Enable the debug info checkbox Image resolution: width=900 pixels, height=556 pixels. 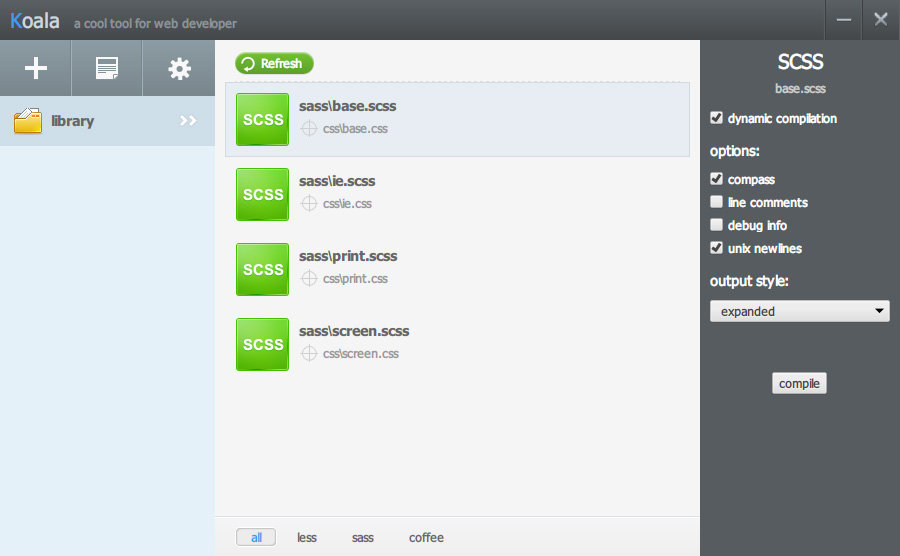pos(716,225)
